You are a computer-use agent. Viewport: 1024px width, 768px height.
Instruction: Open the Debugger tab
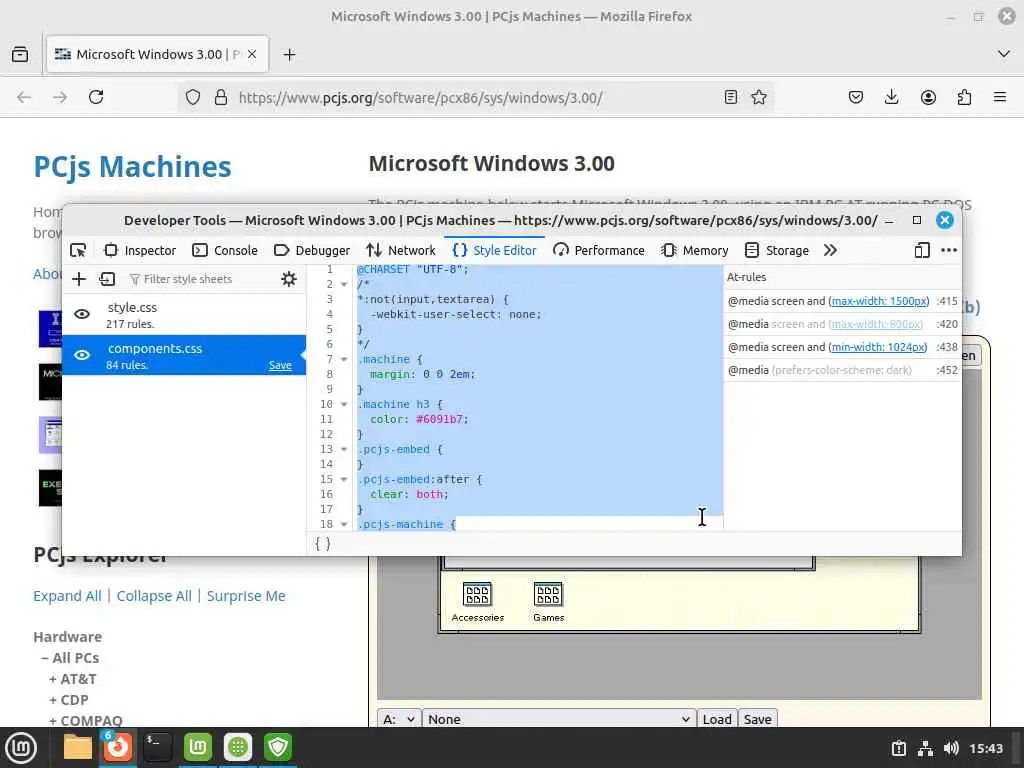312,251
